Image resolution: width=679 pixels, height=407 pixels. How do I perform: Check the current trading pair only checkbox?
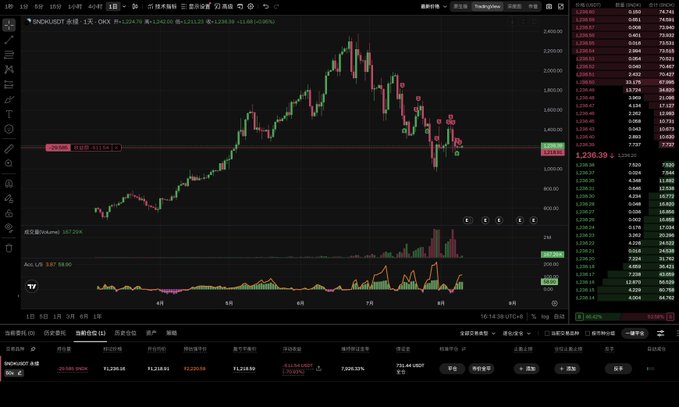click(547, 333)
